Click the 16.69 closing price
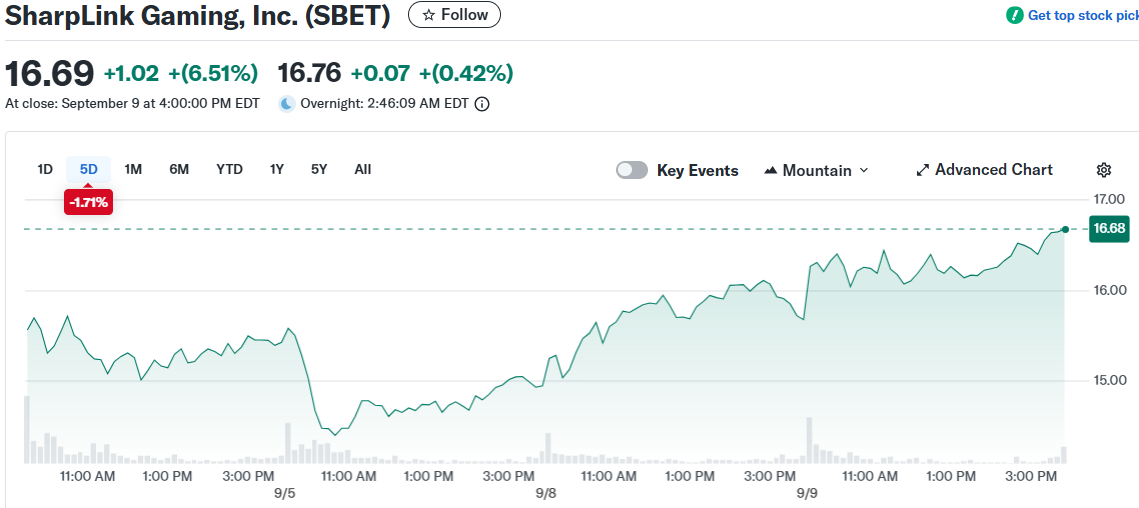Image resolution: width=1139 pixels, height=508 pixels. click(49, 73)
